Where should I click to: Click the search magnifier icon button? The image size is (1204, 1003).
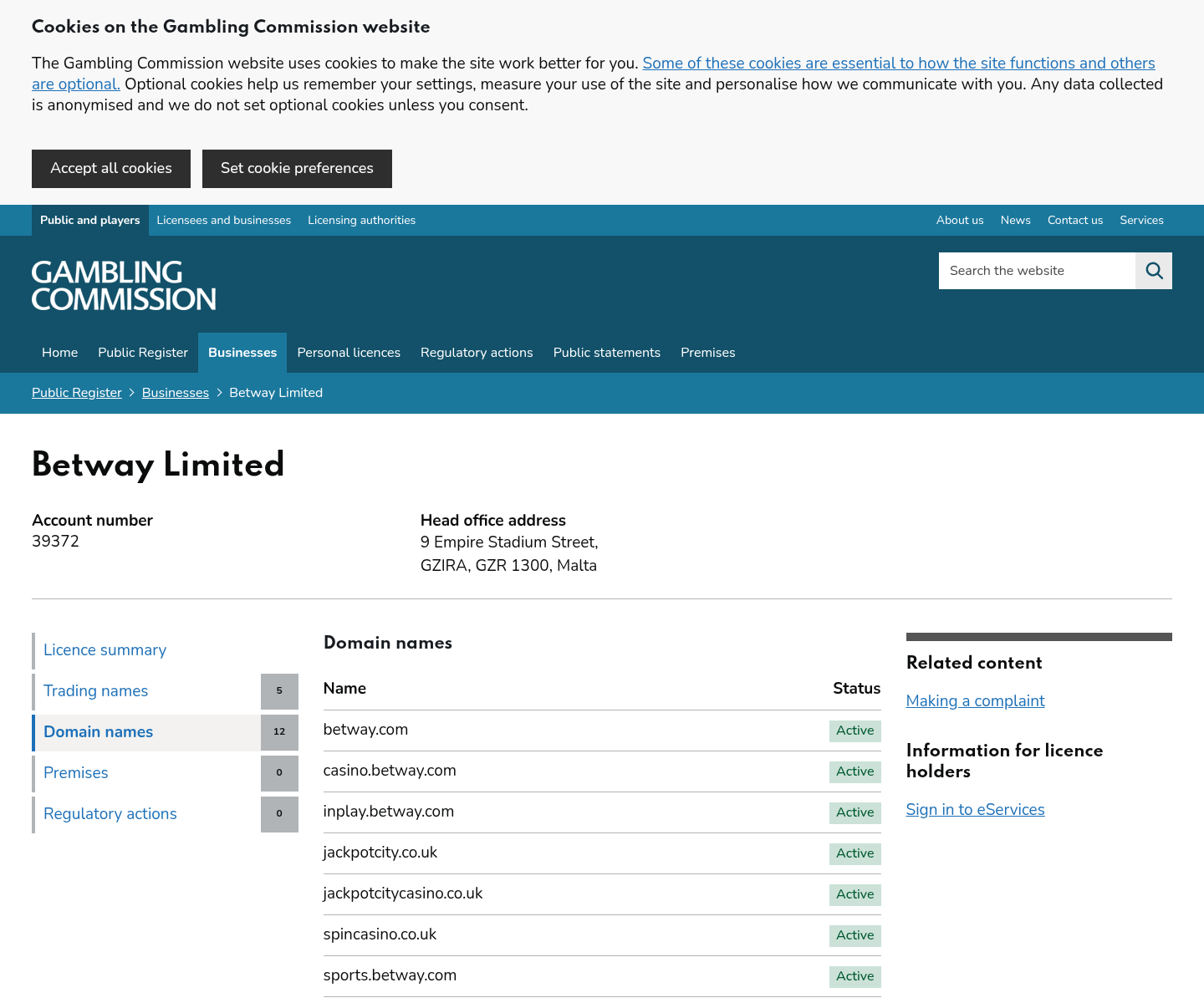pos(1154,271)
